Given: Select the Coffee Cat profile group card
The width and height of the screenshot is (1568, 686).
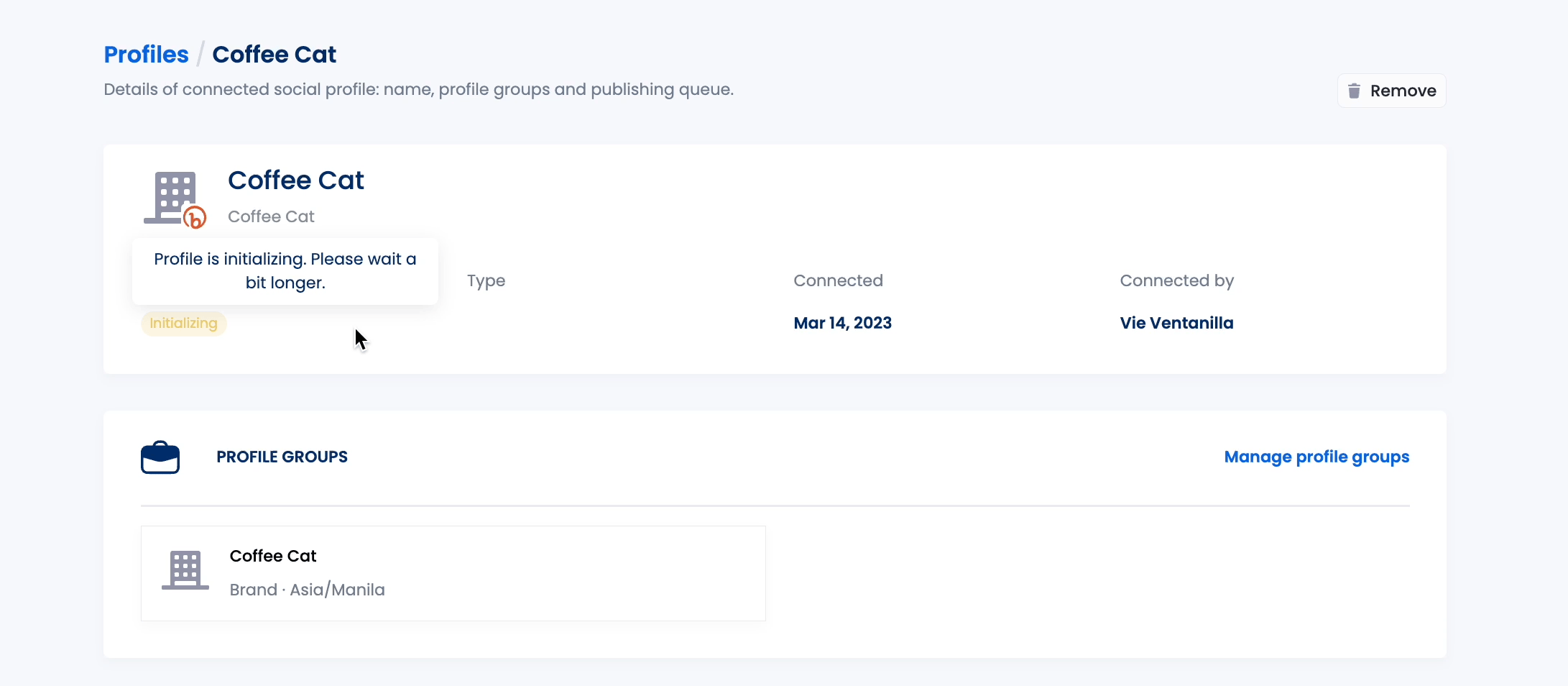Looking at the screenshot, I should point(453,573).
